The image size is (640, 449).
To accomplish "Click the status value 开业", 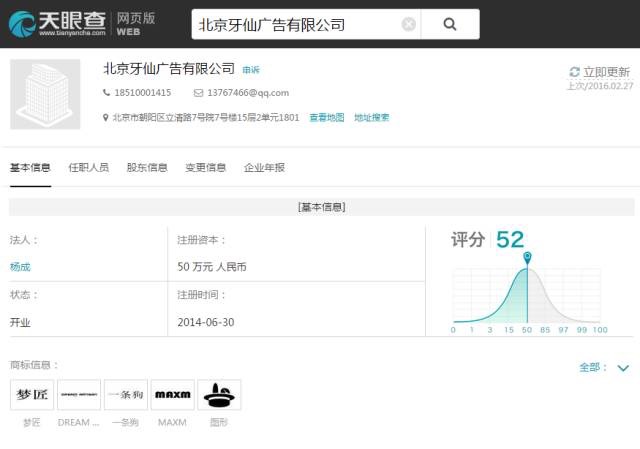I will click(20, 322).
